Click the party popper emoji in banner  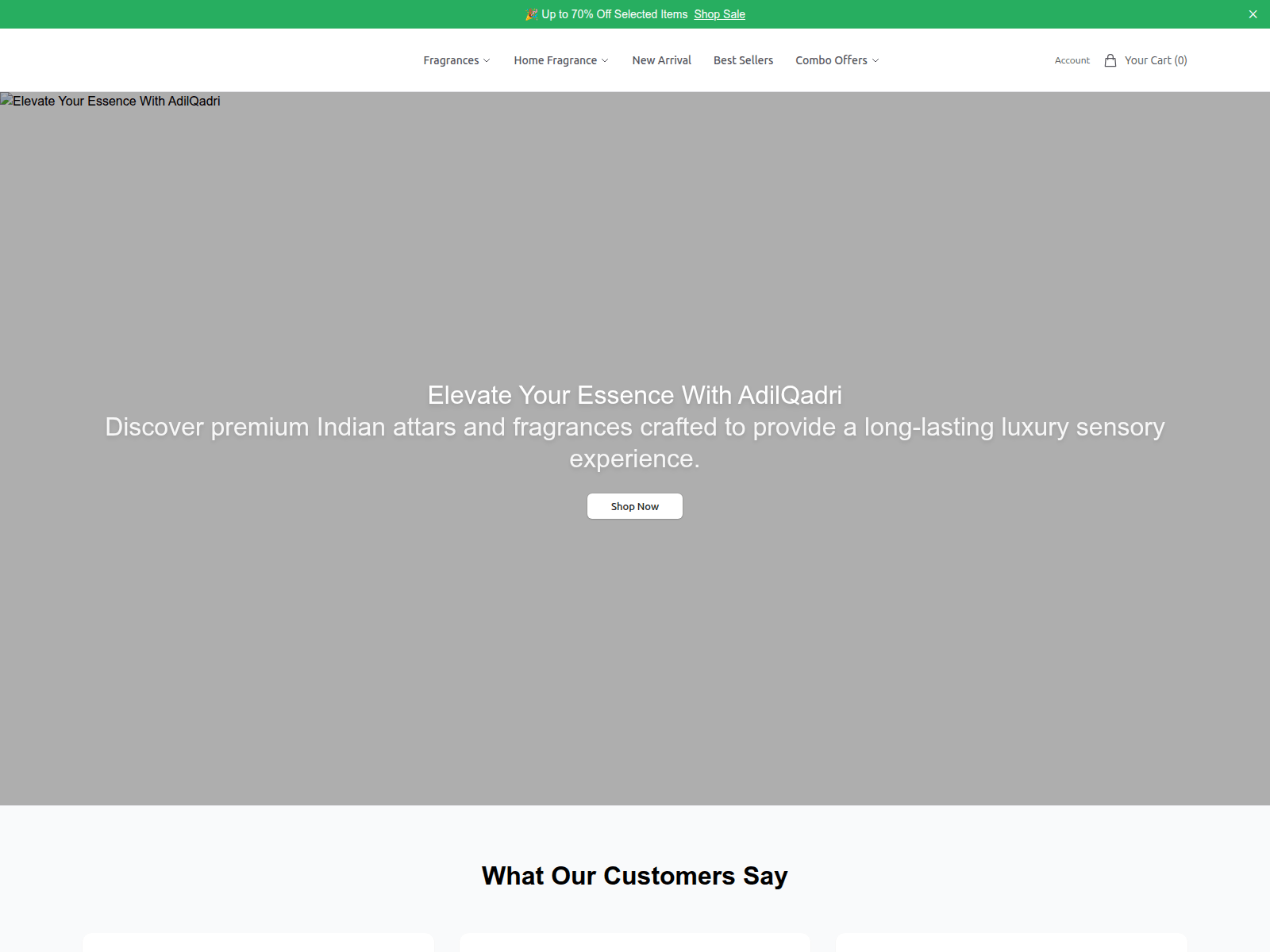pyautogui.click(x=532, y=14)
